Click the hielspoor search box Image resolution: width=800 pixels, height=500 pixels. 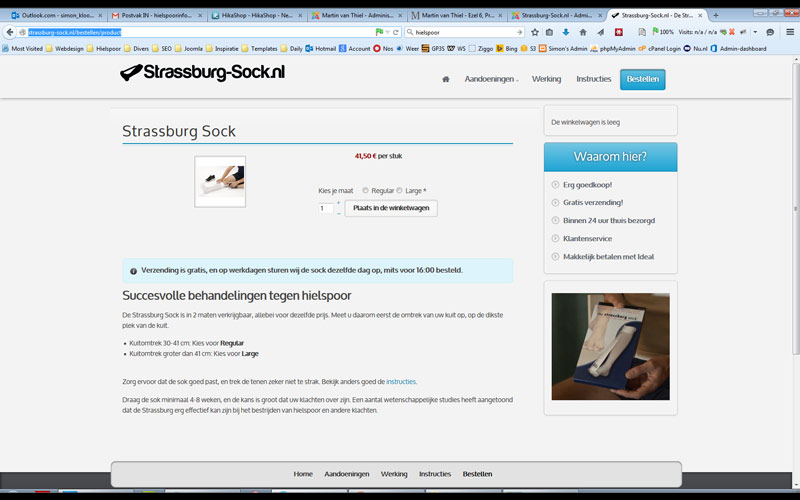pyautogui.click(x=463, y=32)
